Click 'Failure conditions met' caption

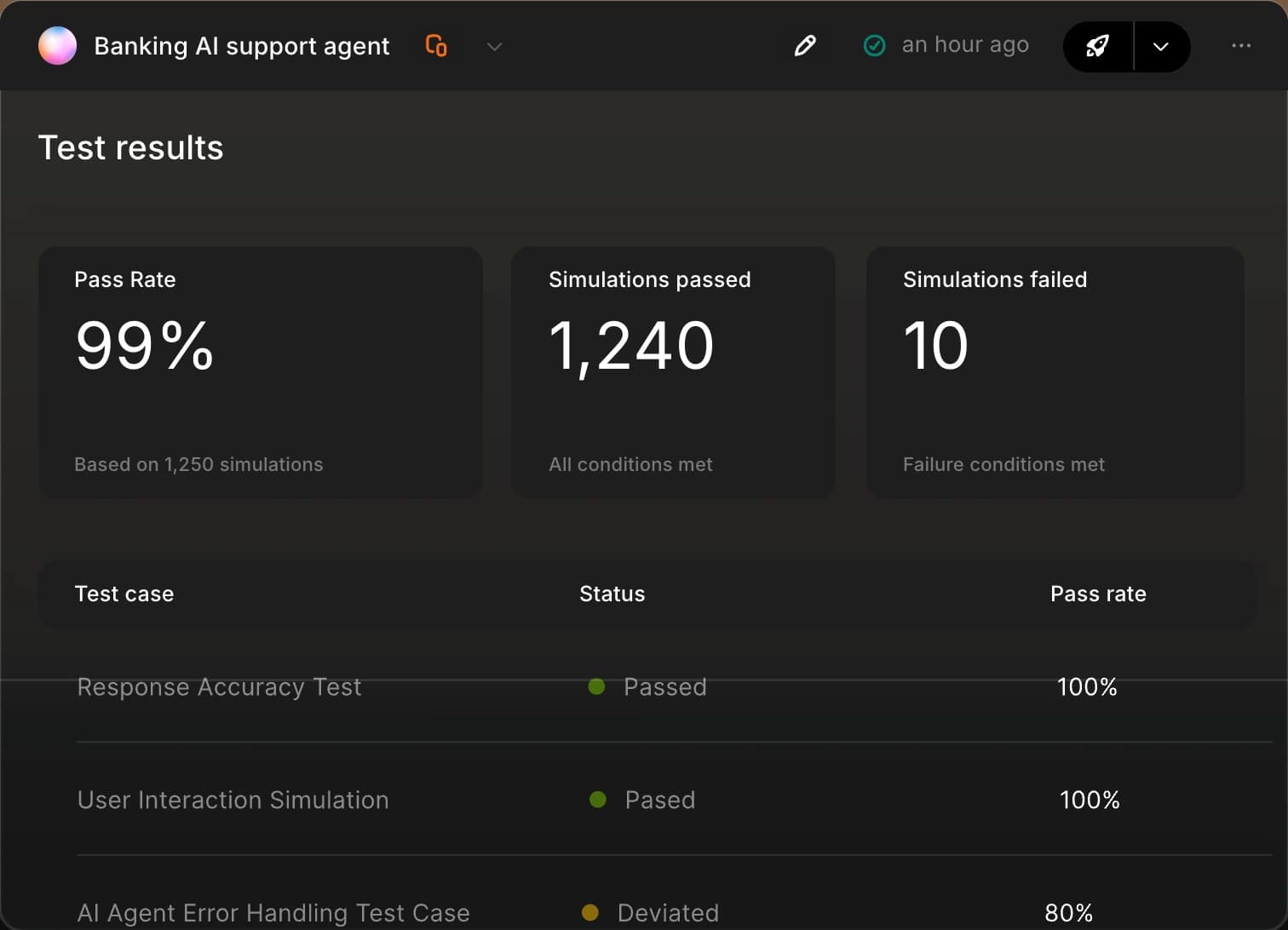click(x=1003, y=464)
